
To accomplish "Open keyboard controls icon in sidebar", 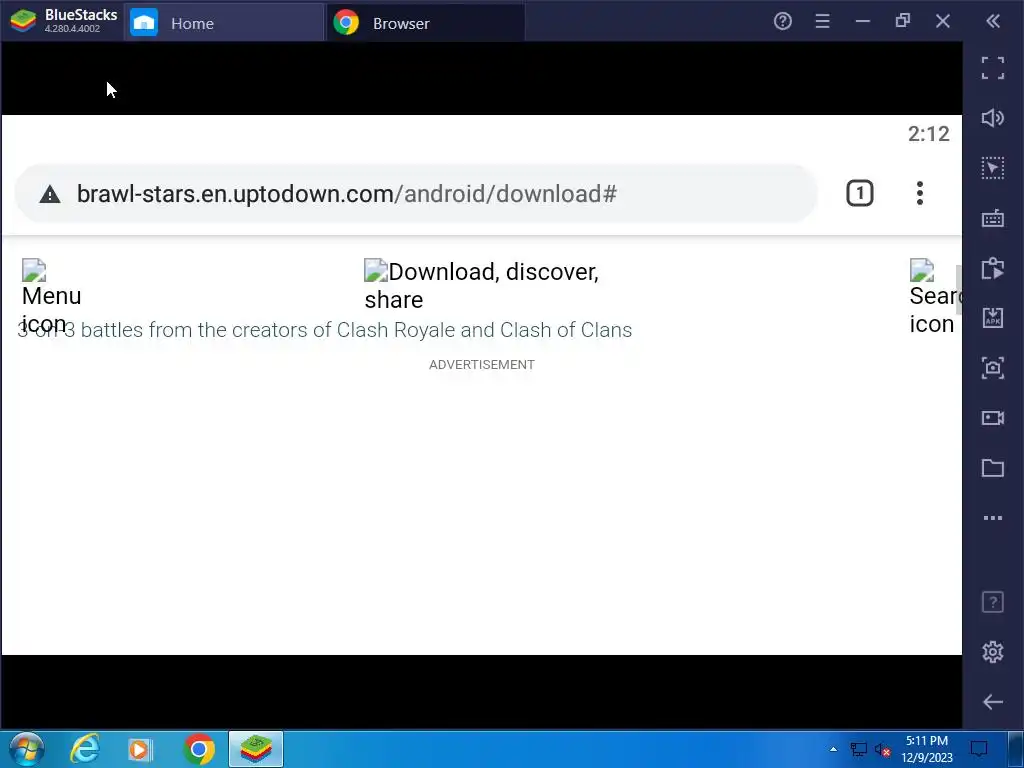I will [x=993, y=218].
